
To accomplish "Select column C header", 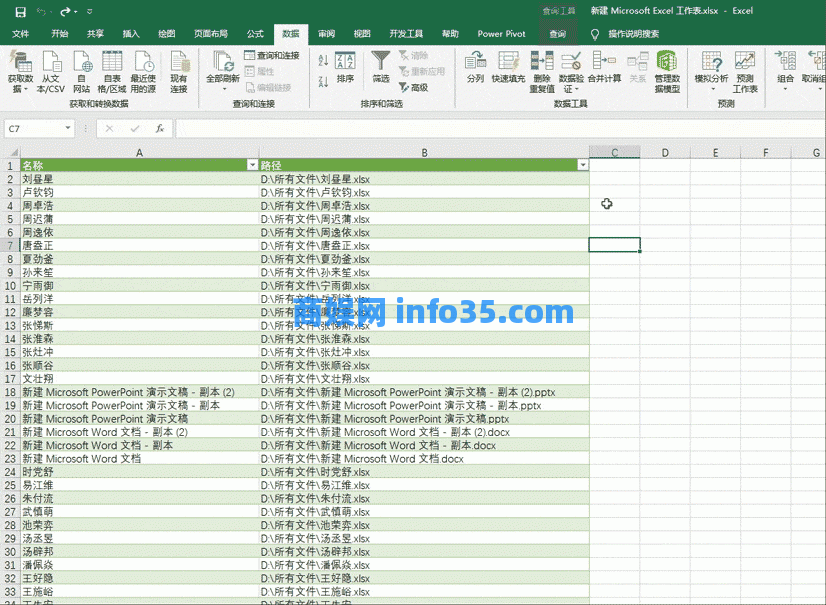I will [614, 152].
